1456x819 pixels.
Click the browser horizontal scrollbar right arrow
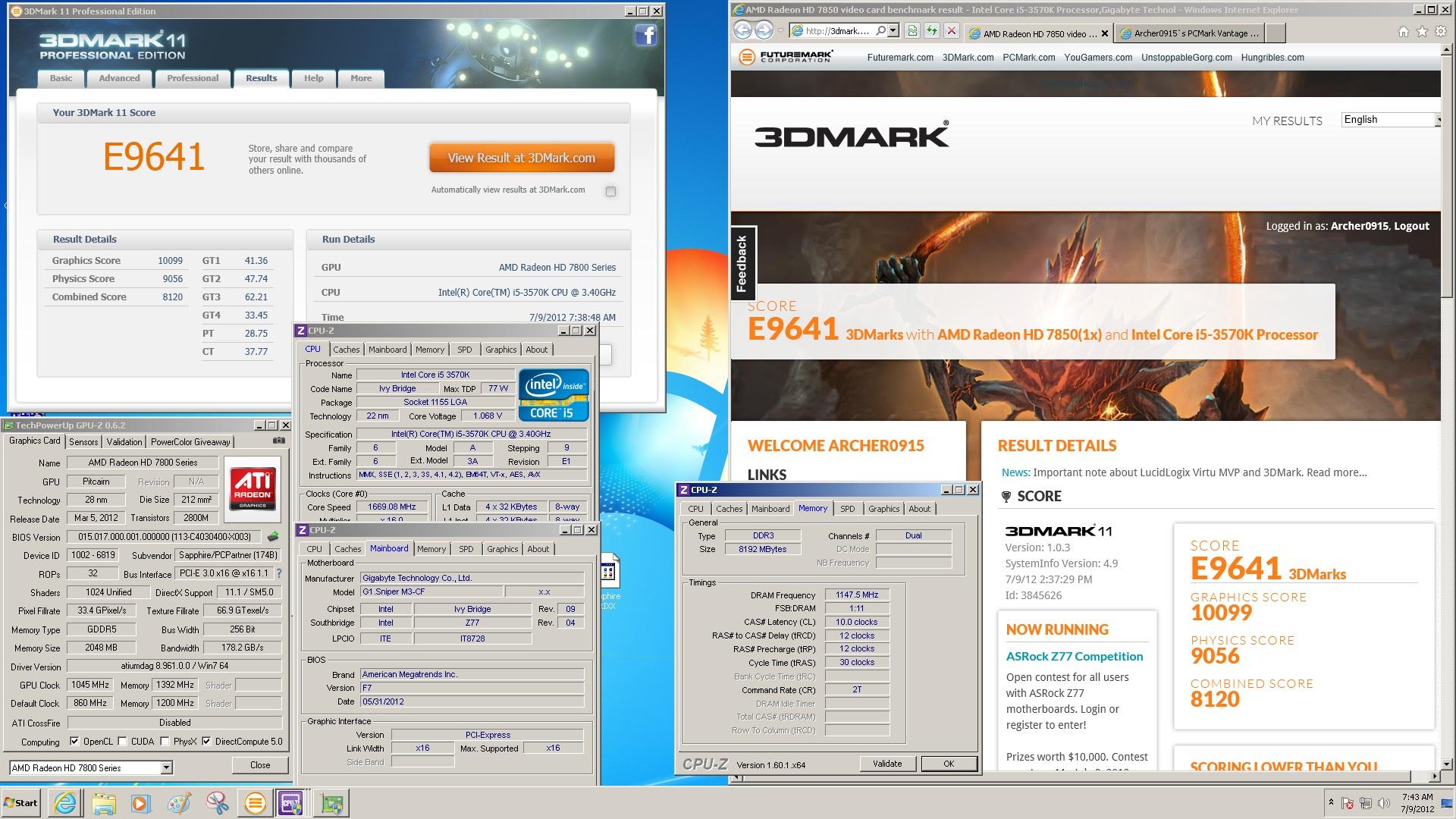tap(1433, 777)
